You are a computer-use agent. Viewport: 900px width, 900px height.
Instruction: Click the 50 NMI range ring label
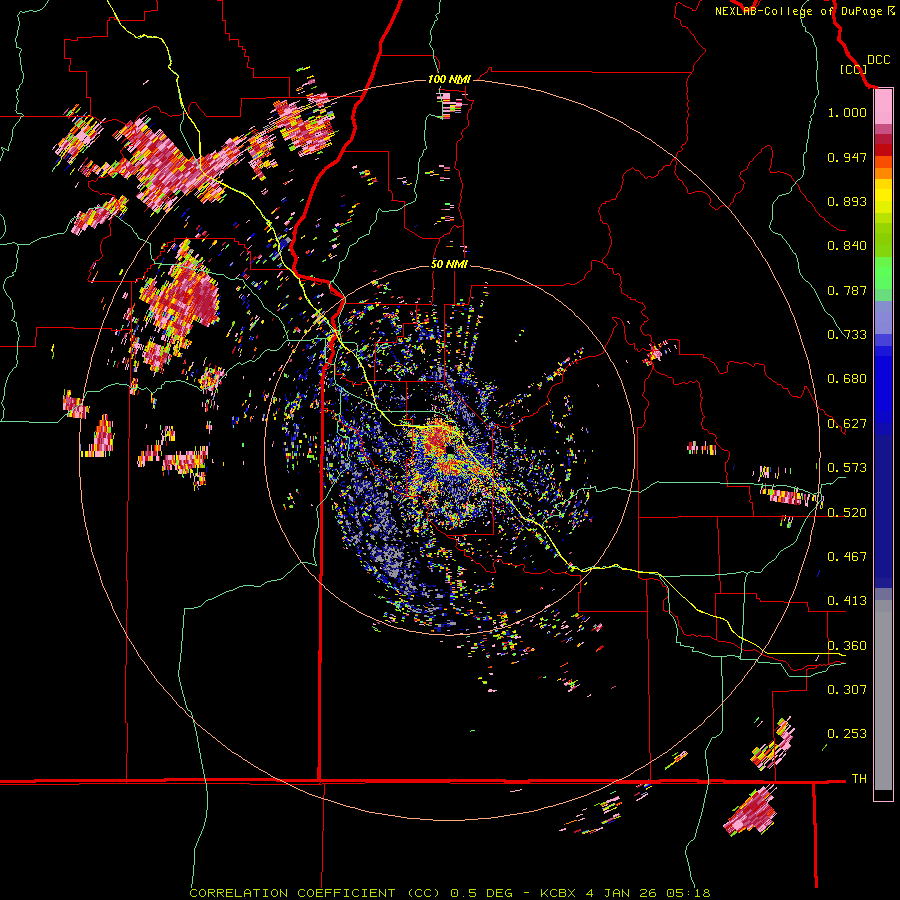coord(449,264)
